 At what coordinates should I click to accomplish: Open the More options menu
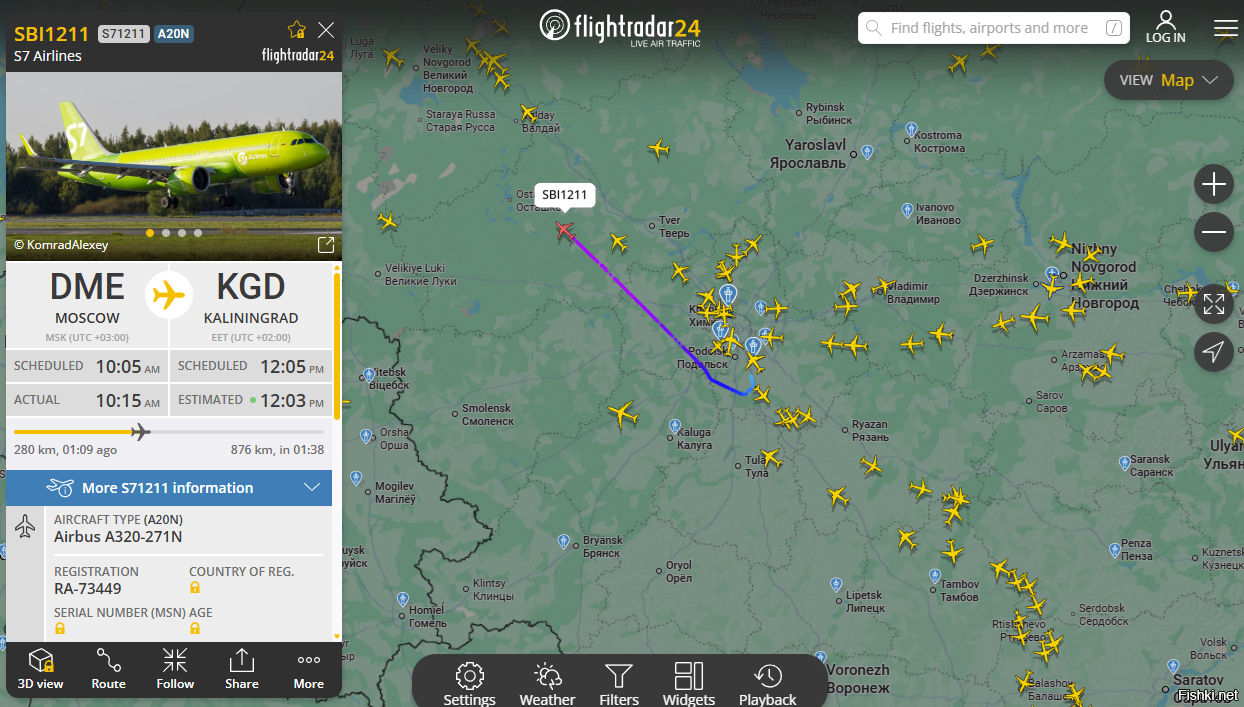[x=309, y=669]
